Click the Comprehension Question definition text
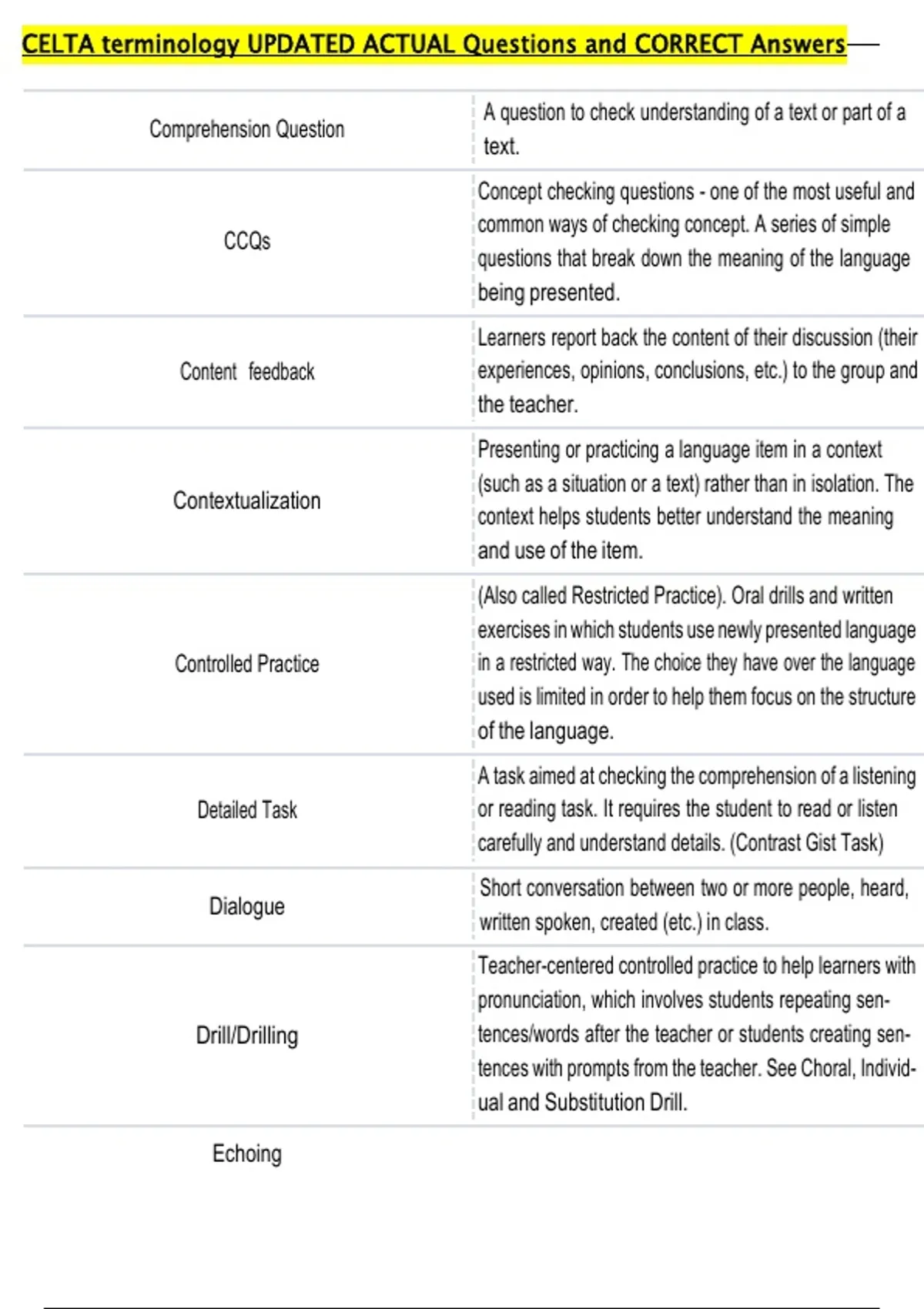This screenshot has height=1309, width=924. pos(693,129)
